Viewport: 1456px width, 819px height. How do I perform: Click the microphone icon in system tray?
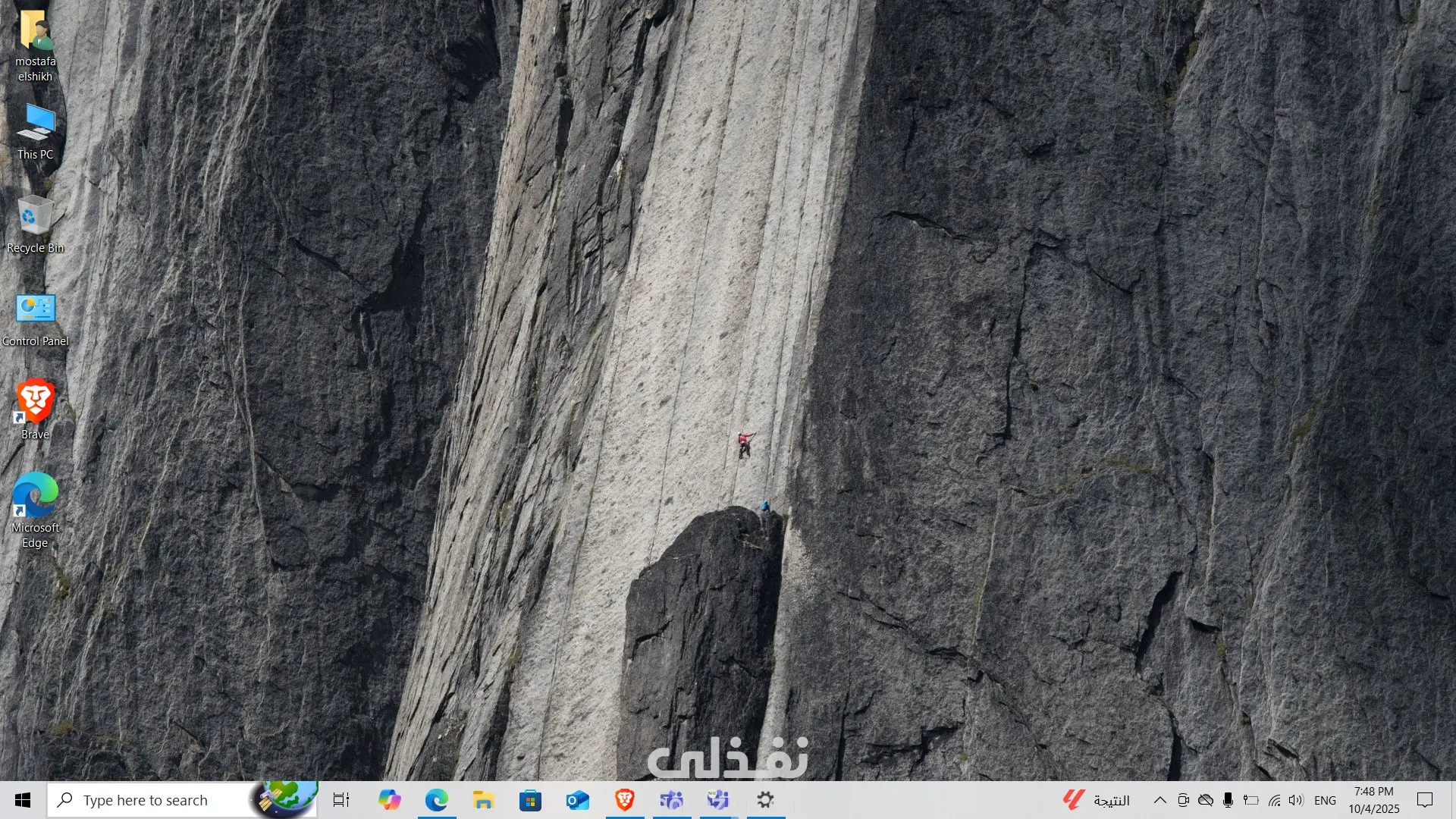(x=1228, y=800)
